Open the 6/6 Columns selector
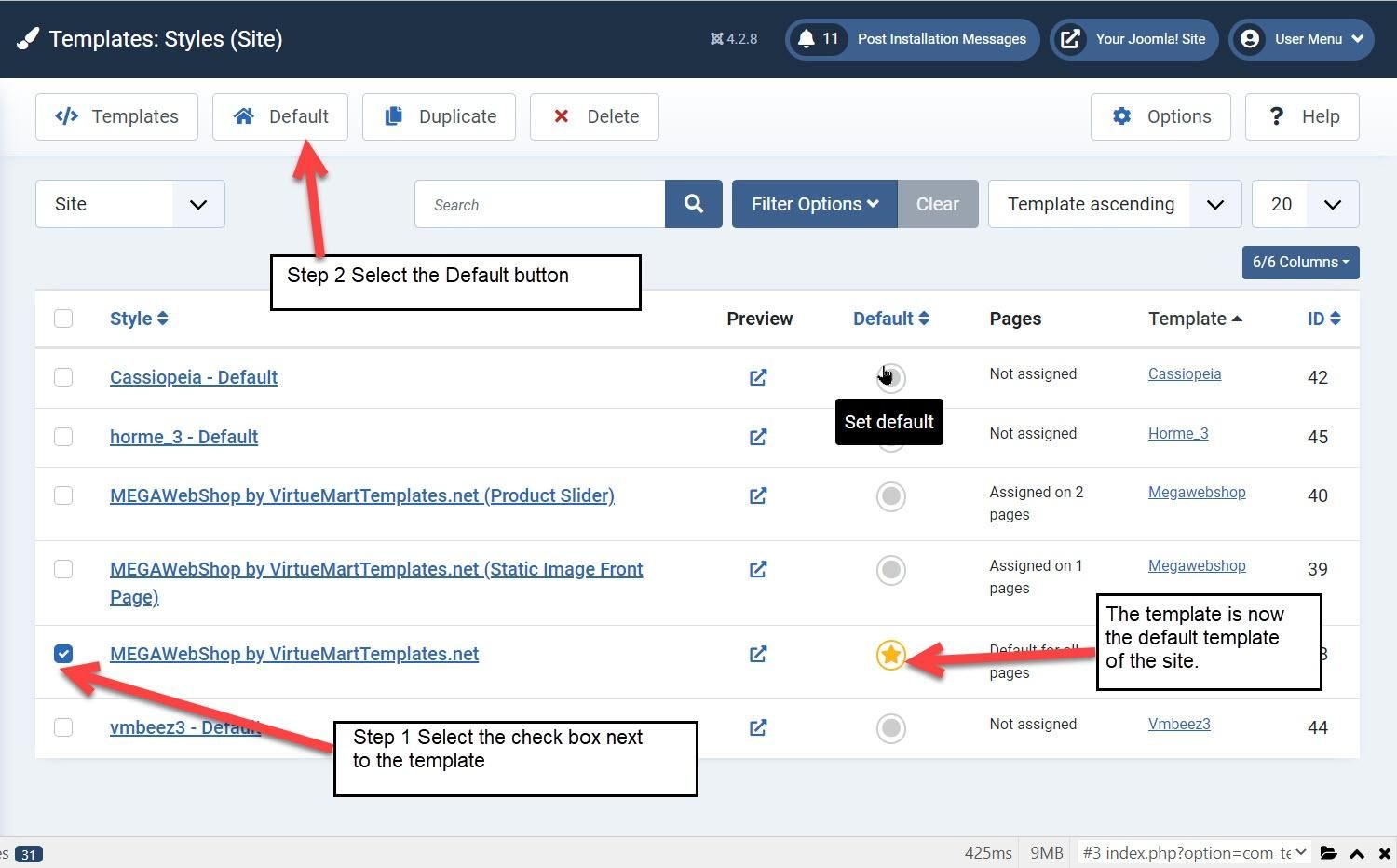The width and height of the screenshot is (1397, 868). click(1301, 263)
